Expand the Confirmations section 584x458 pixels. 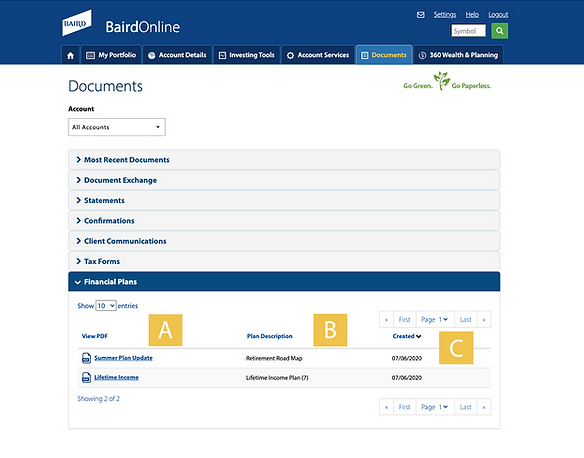pyautogui.click(x=284, y=221)
